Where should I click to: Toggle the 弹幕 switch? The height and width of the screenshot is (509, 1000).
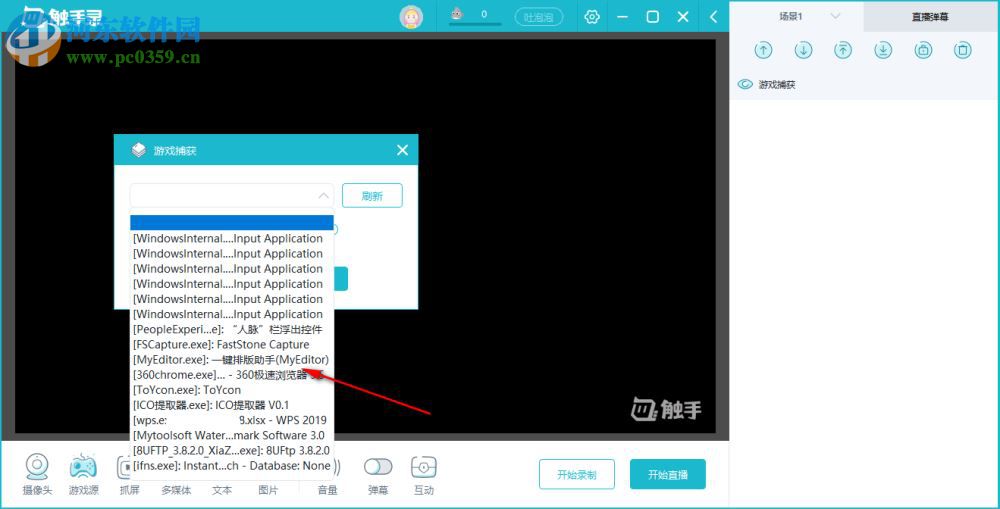[x=378, y=467]
